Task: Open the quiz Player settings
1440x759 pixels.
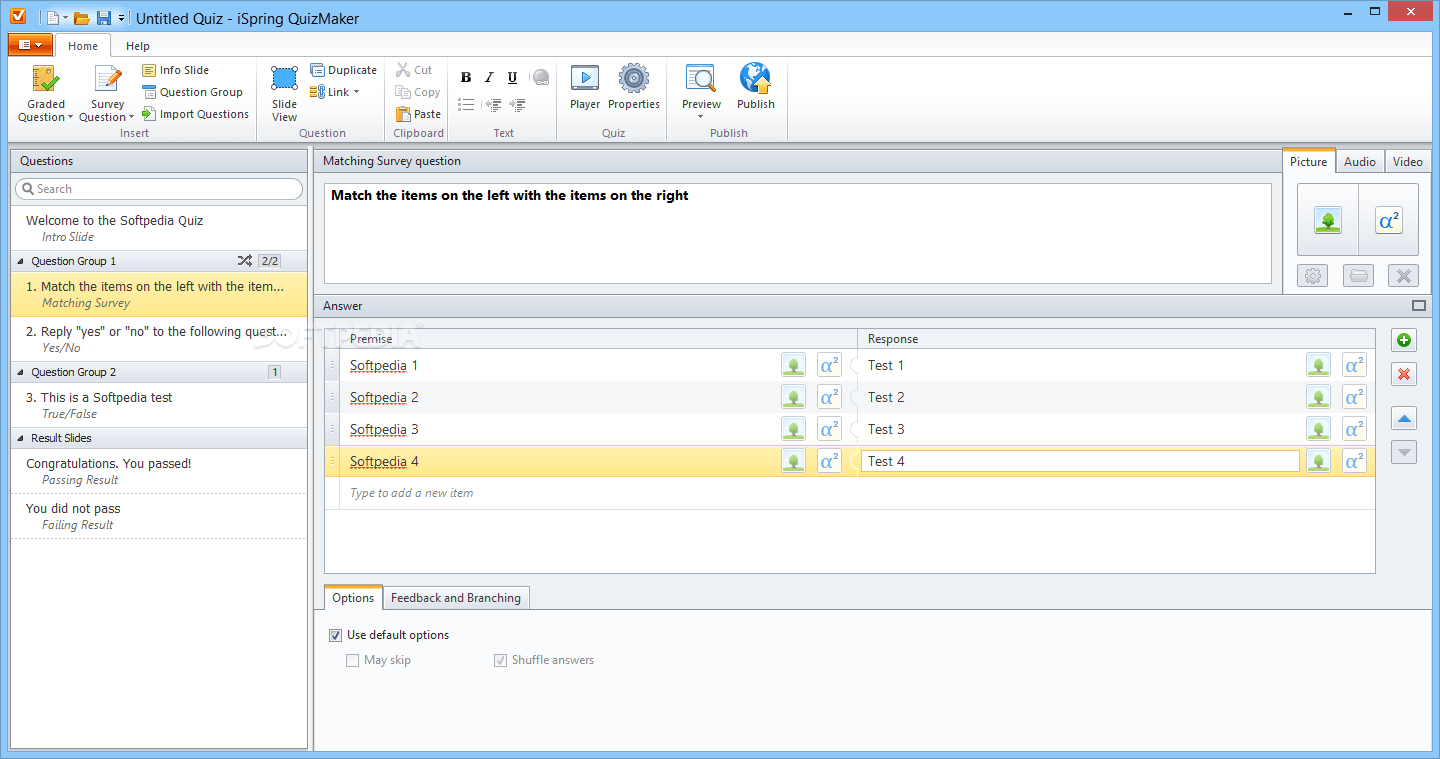Action: (x=585, y=87)
